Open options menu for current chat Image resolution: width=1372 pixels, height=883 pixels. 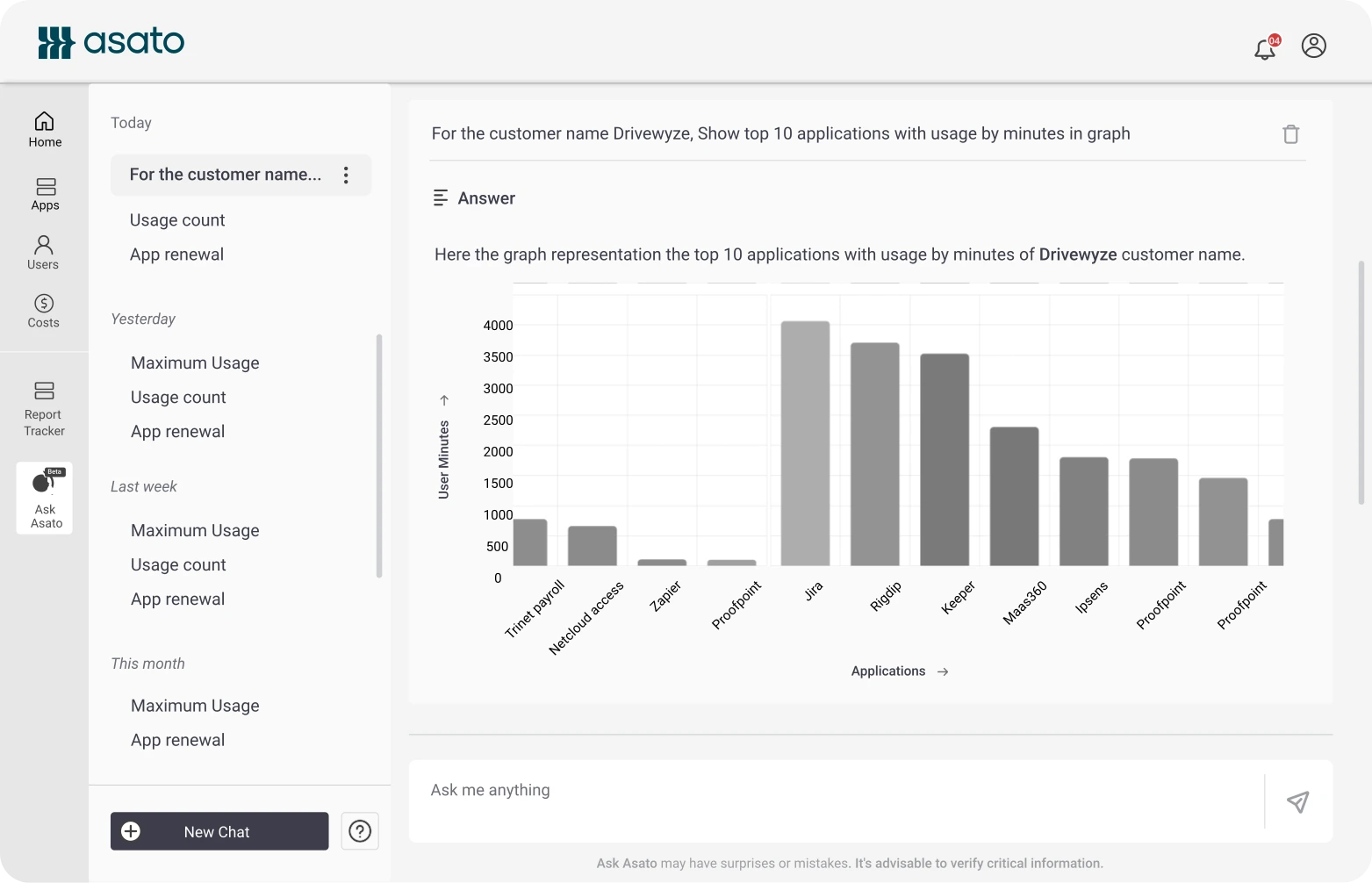(x=346, y=175)
